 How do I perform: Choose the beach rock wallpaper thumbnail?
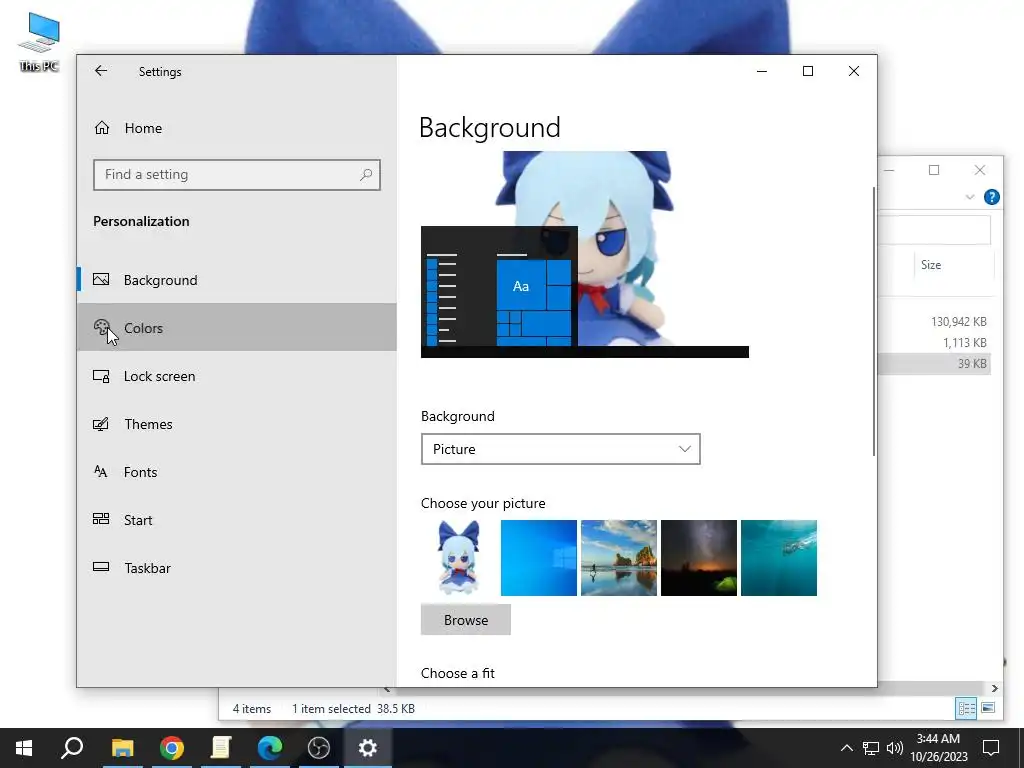pos(618,558)
